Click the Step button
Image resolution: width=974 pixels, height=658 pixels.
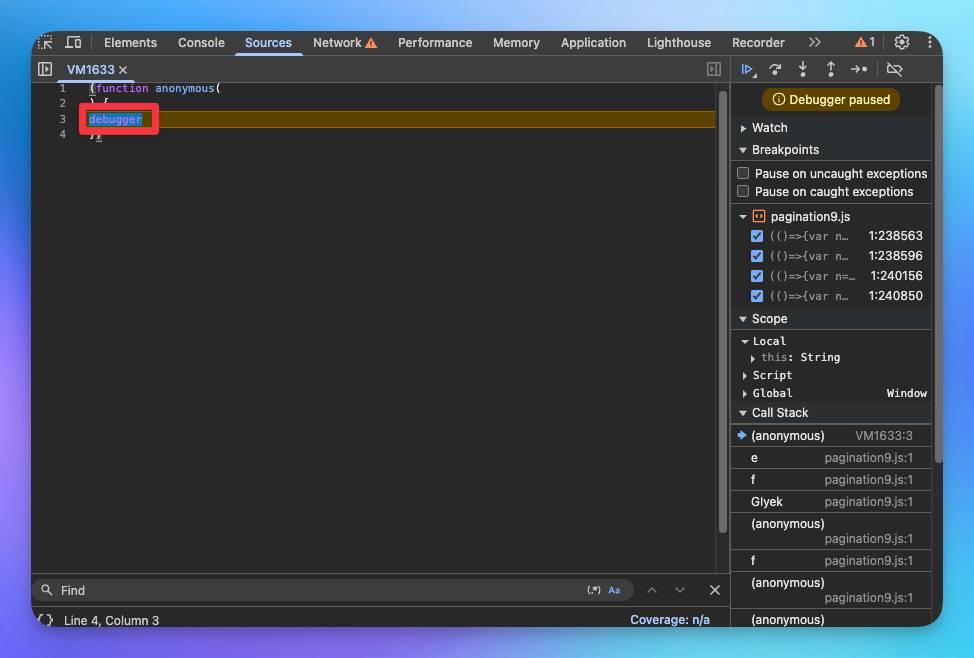point(858,70)
